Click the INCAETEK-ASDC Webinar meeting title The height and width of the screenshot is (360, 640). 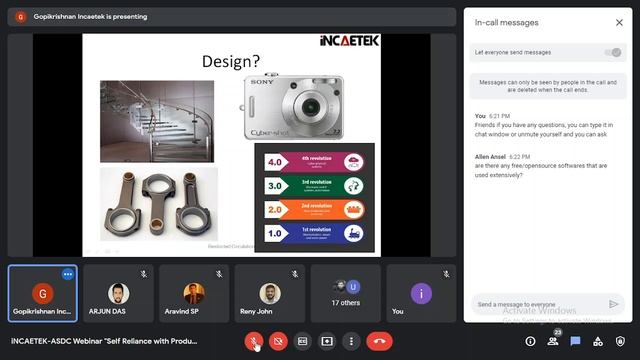point(104,341)
